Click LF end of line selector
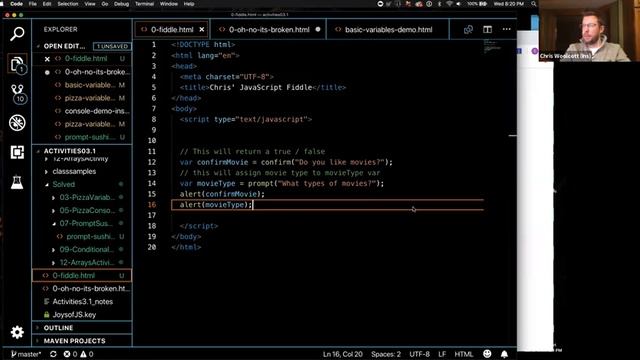The height and width of the screenshot is (360, 640). tap(442, 354)
